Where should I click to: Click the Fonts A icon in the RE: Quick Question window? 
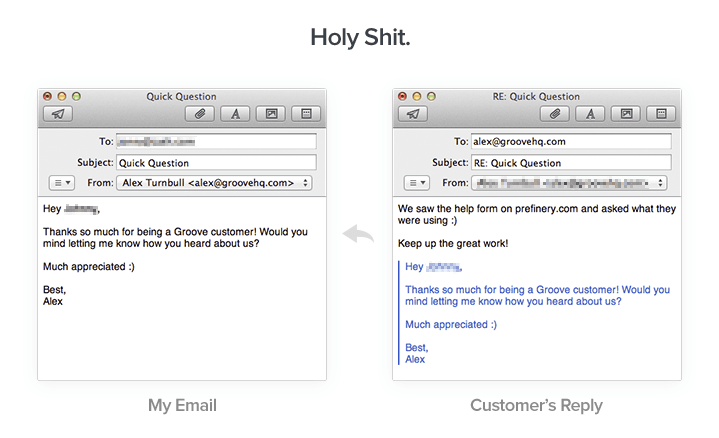590,114
